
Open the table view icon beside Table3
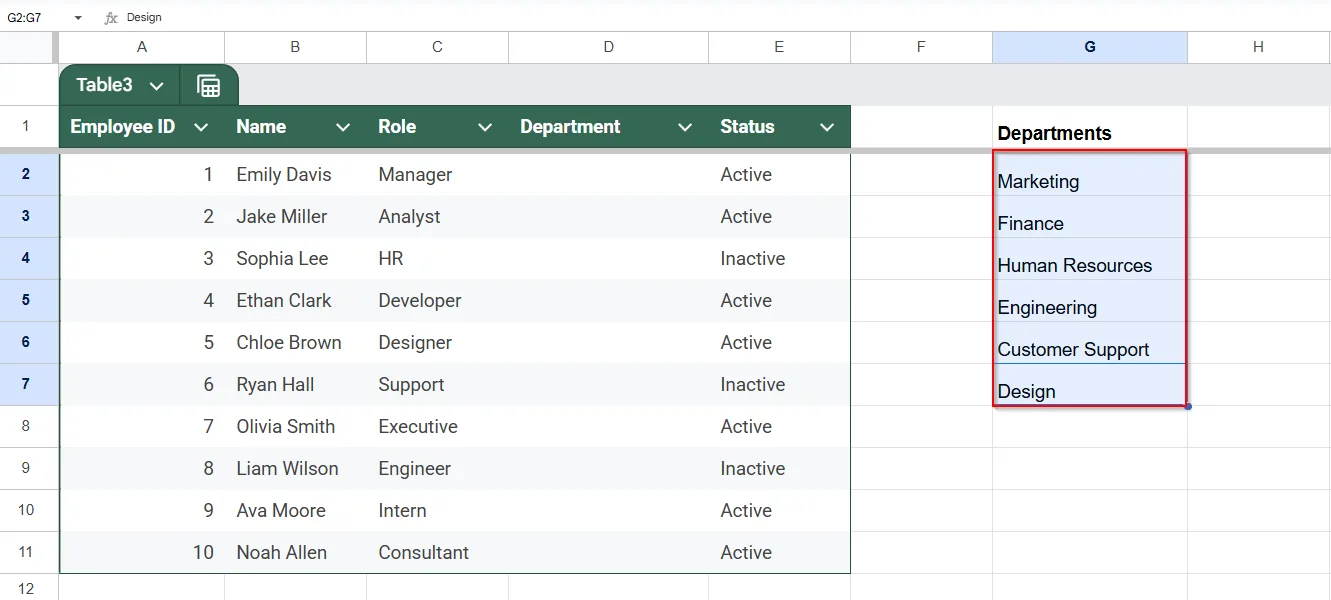pyautogui.click(x=209, y=86)
